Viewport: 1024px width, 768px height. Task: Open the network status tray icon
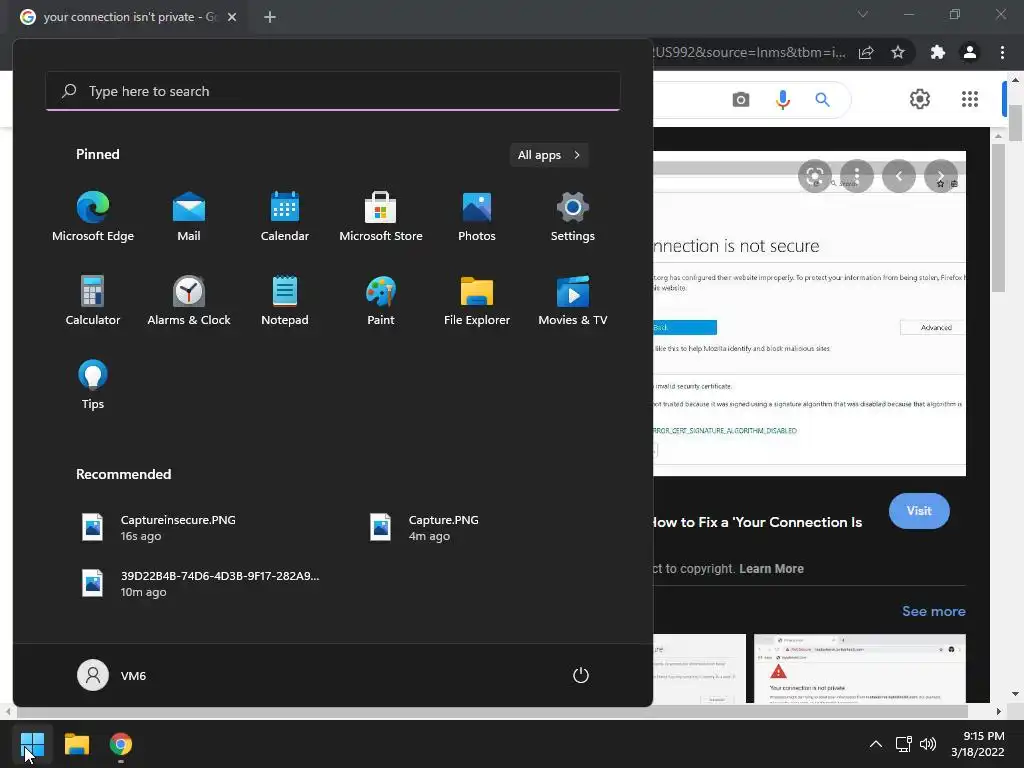pos(903,744)
